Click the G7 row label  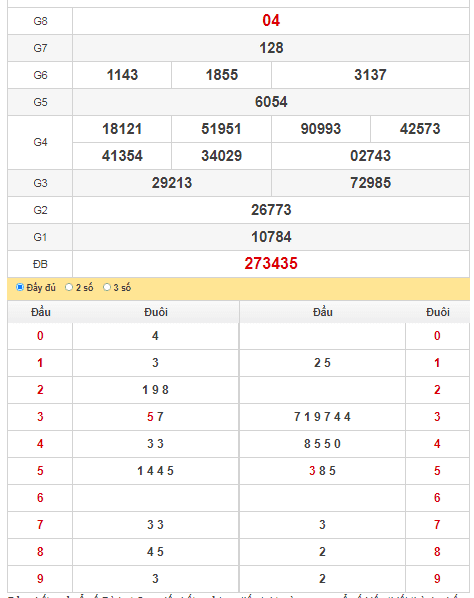click(x=40, y=48)
